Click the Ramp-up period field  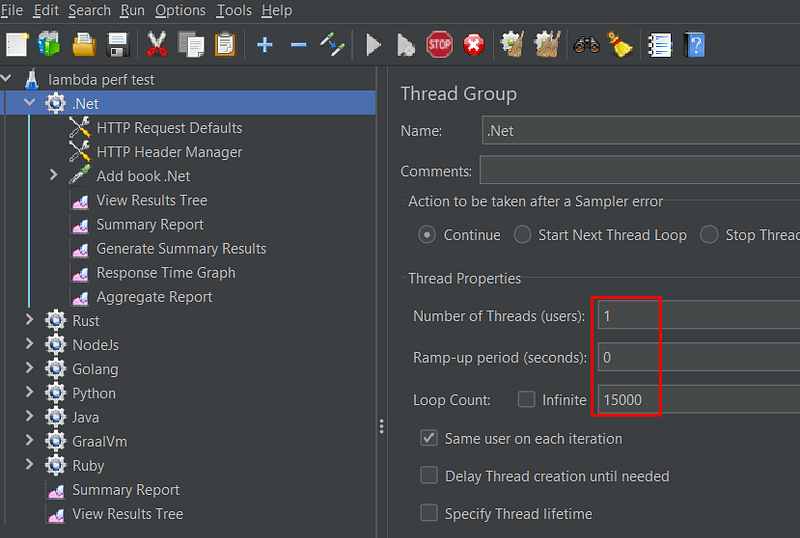pos(698,357)
